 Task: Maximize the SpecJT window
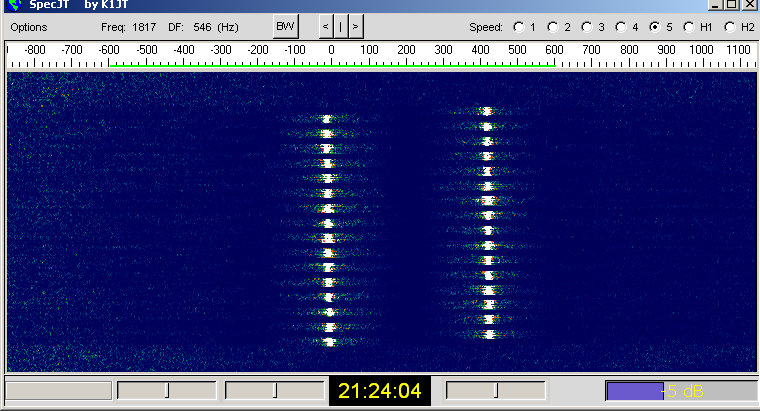tap(732, 4)
